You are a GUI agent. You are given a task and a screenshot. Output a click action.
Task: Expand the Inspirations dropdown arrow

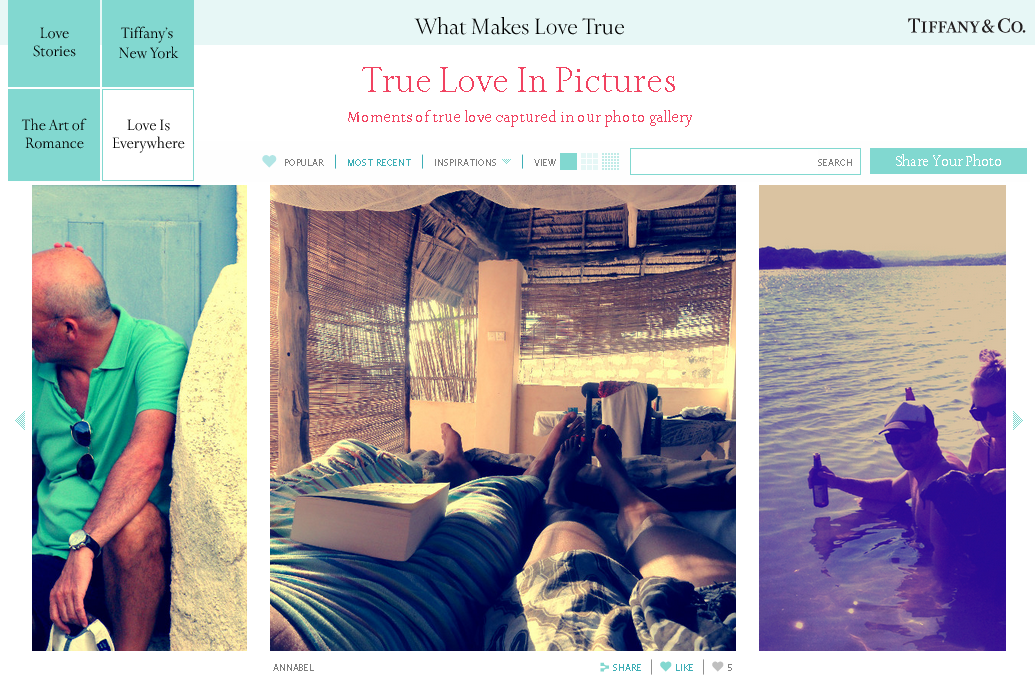pos(506,162)
